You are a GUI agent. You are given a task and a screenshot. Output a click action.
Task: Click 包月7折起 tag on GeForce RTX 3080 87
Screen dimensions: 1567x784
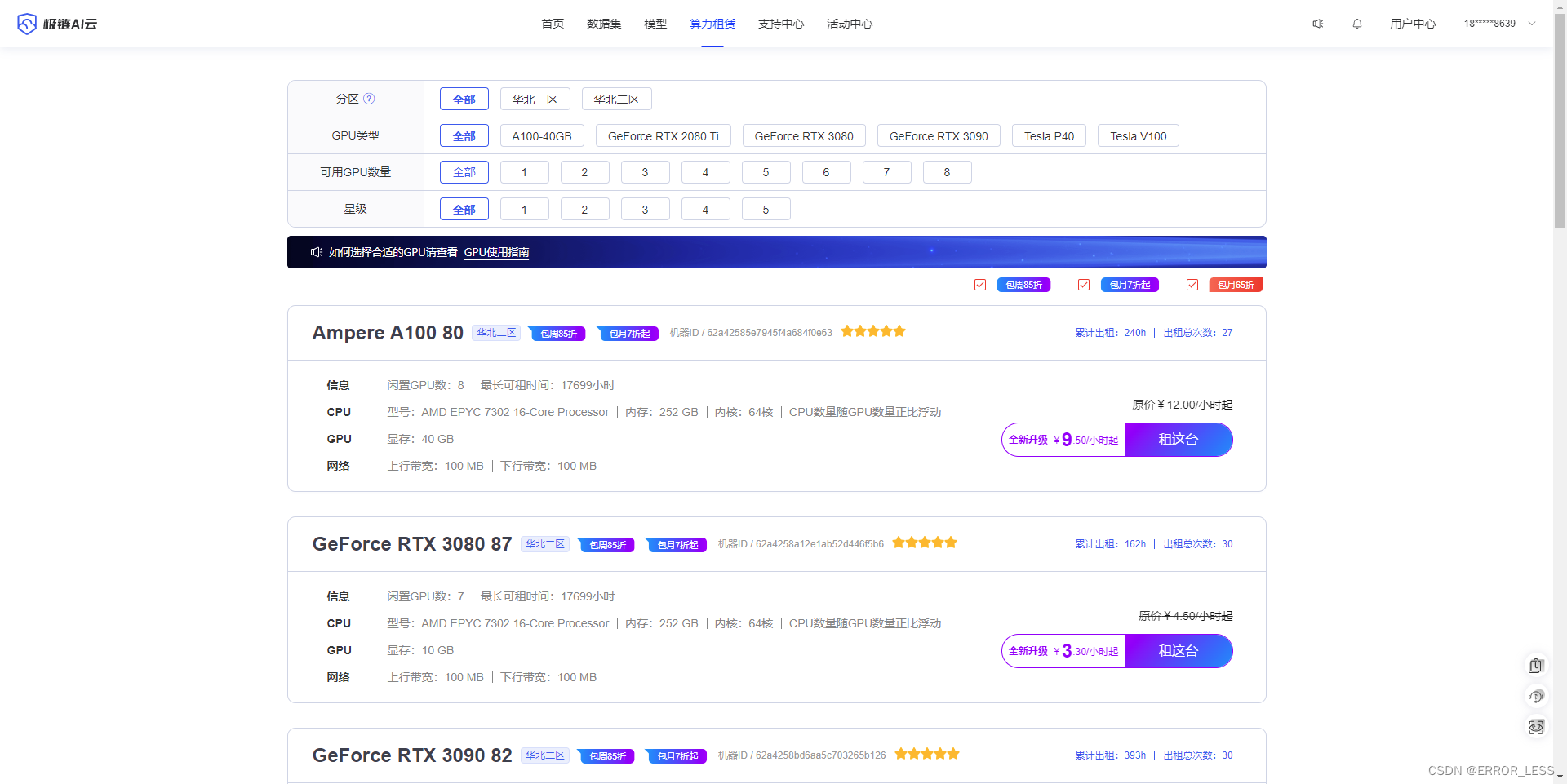(676, 544)
